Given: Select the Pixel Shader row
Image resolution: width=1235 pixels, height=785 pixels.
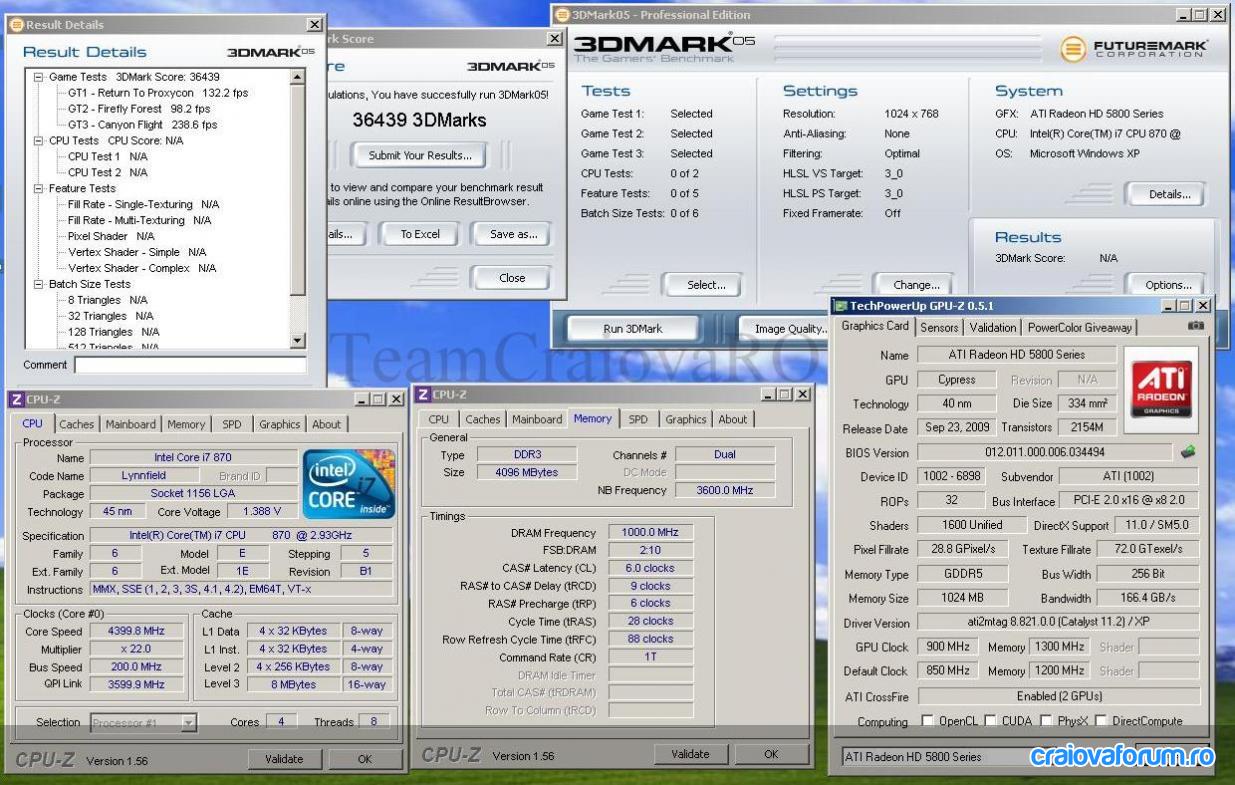Looking at the screenshot, I should pos(111,236).
